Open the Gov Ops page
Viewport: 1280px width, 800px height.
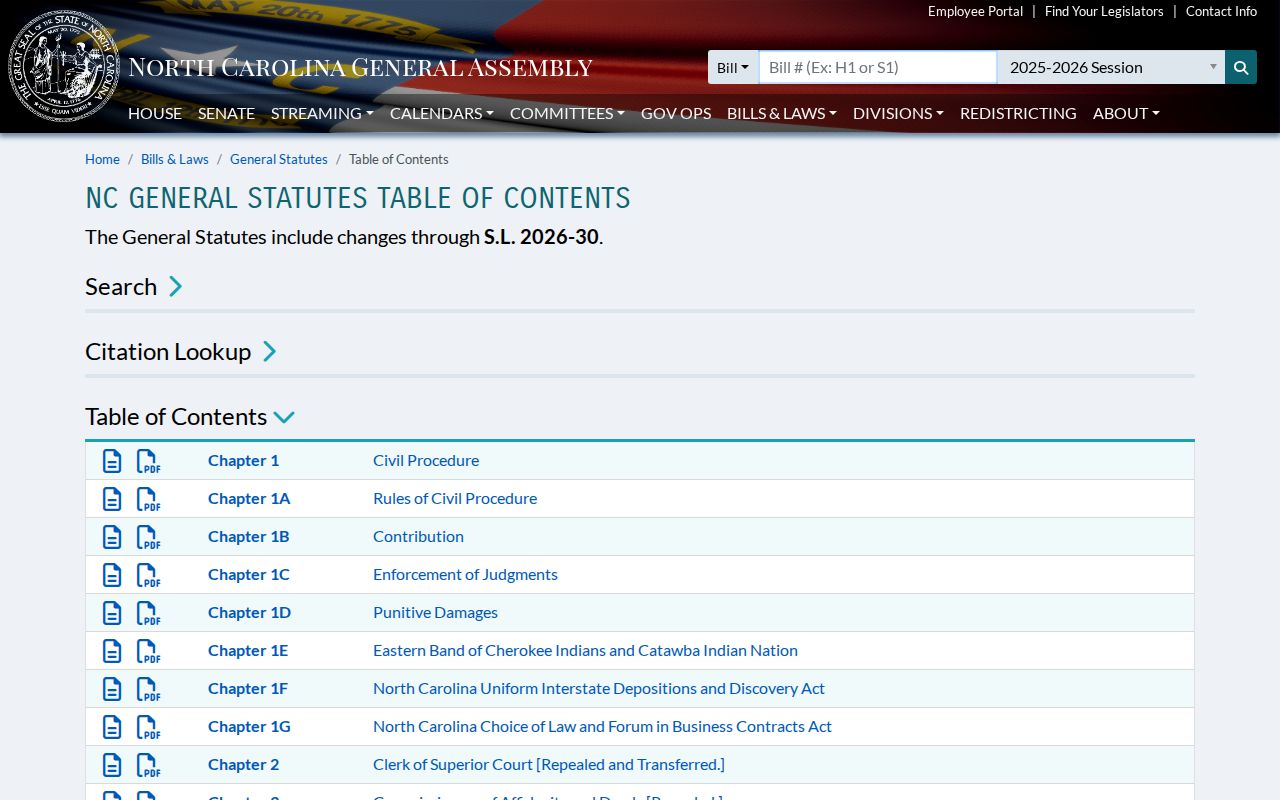(676, 113)
